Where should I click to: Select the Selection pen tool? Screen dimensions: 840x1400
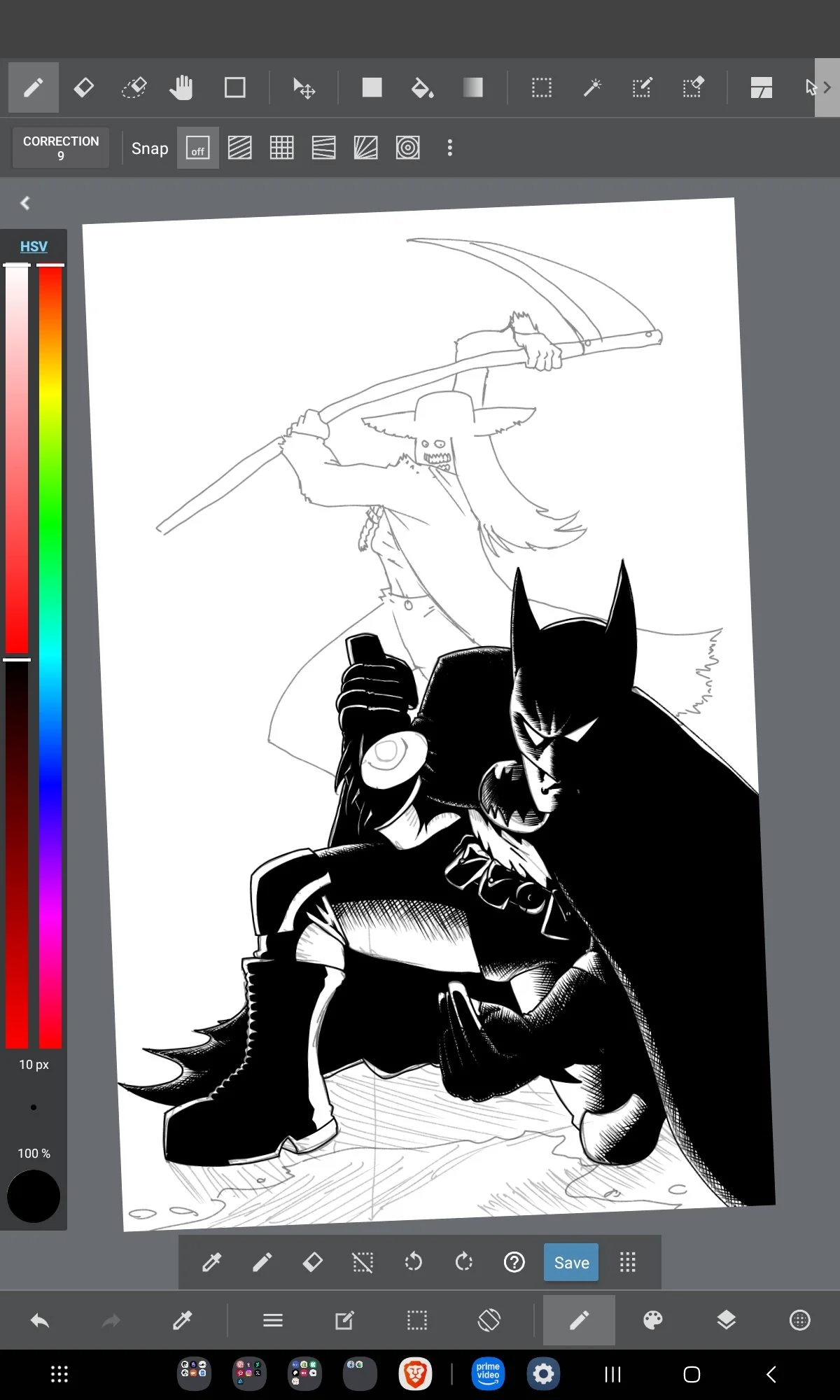point(642,87)
